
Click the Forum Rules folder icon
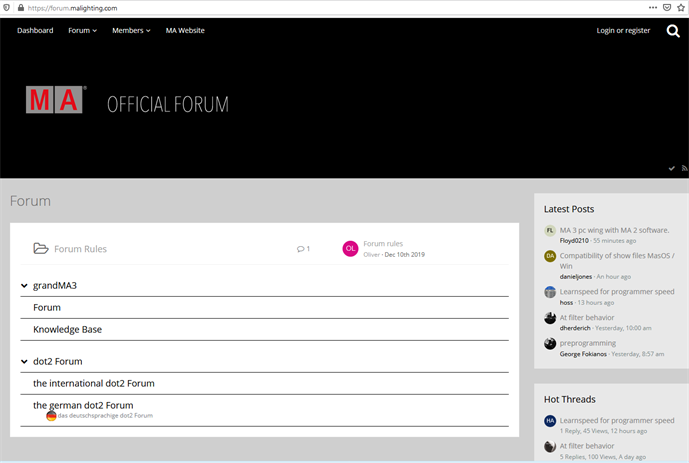click(41, 249)
